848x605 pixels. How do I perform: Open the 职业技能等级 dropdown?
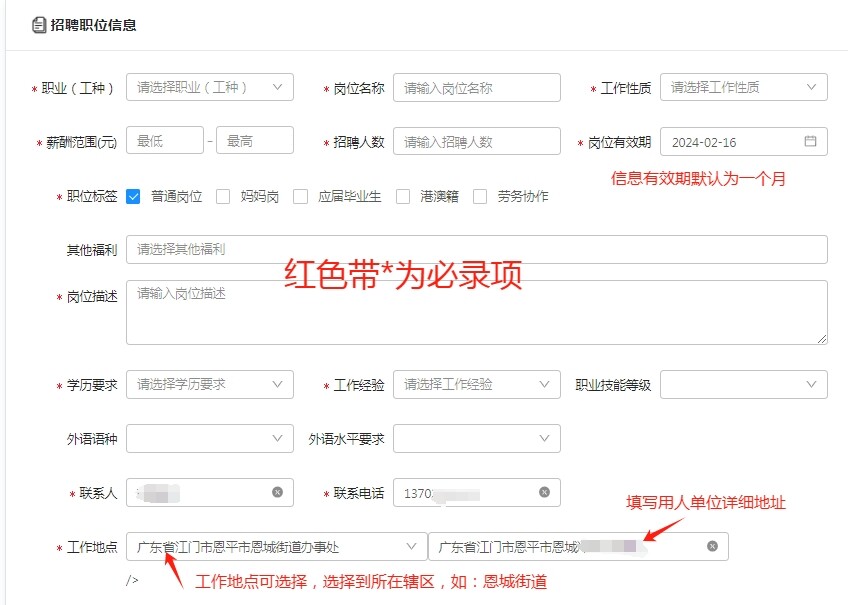[743, 384]
